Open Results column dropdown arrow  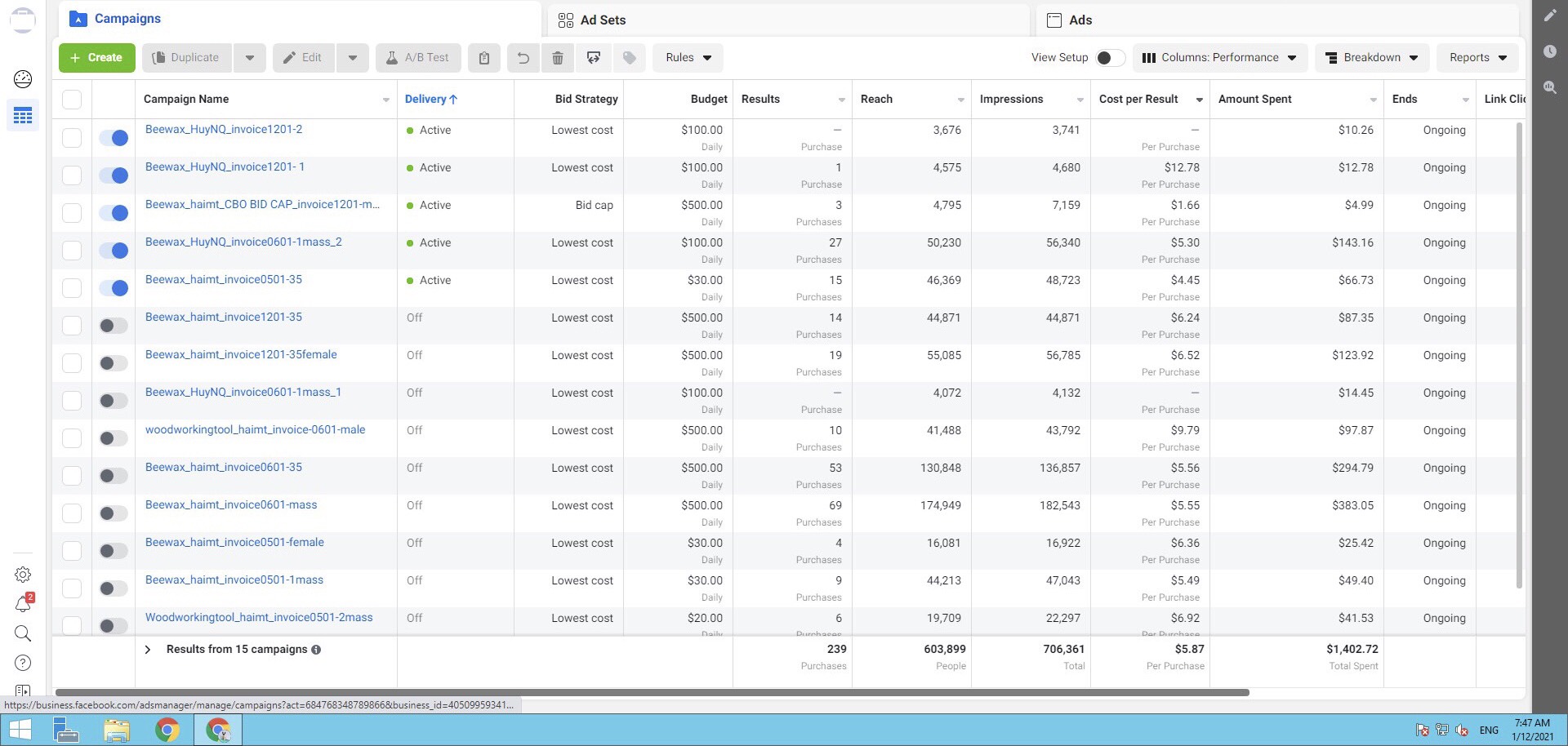click(x=841, y=100)
